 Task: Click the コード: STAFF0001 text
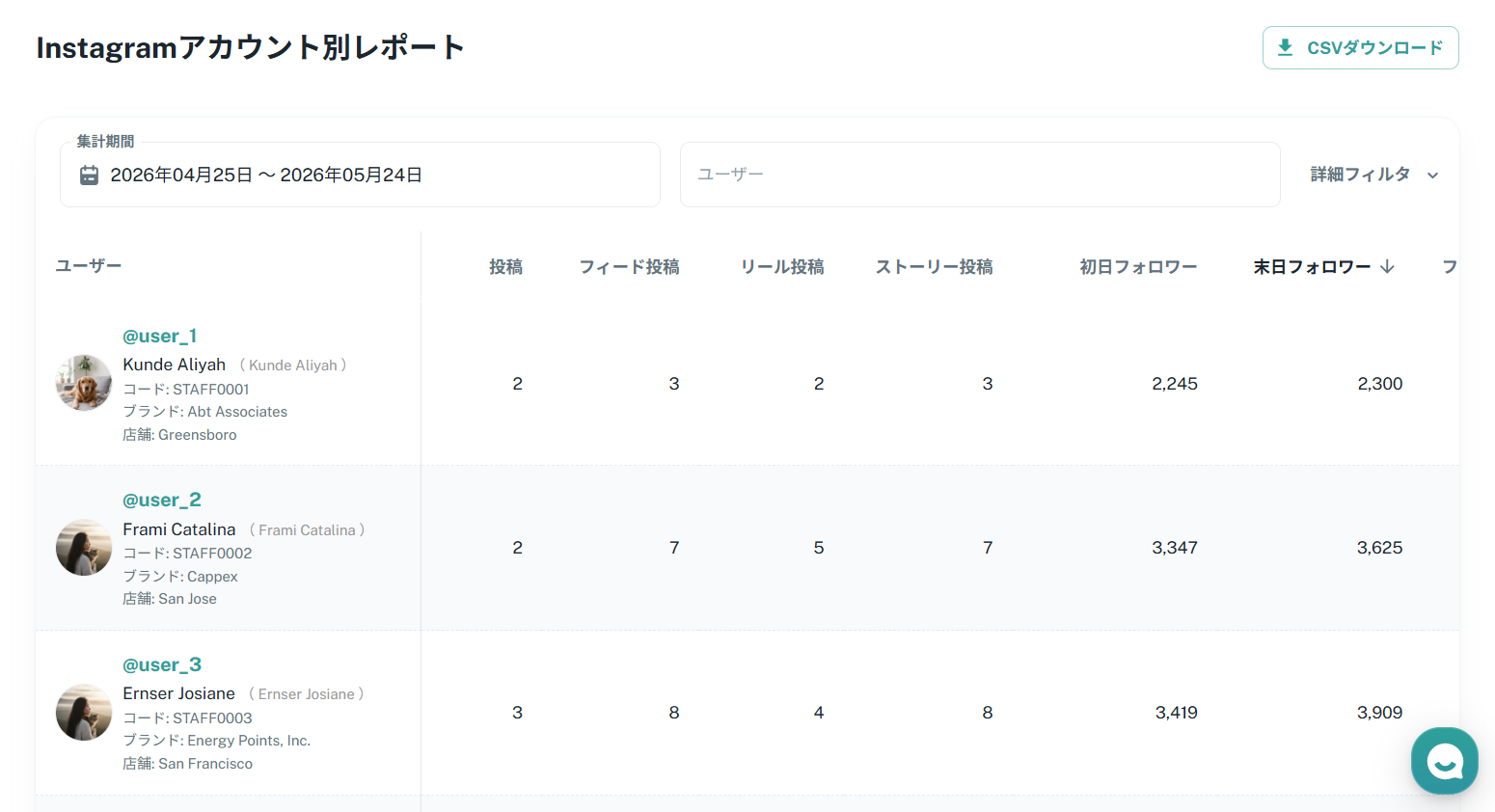[186, 390]
